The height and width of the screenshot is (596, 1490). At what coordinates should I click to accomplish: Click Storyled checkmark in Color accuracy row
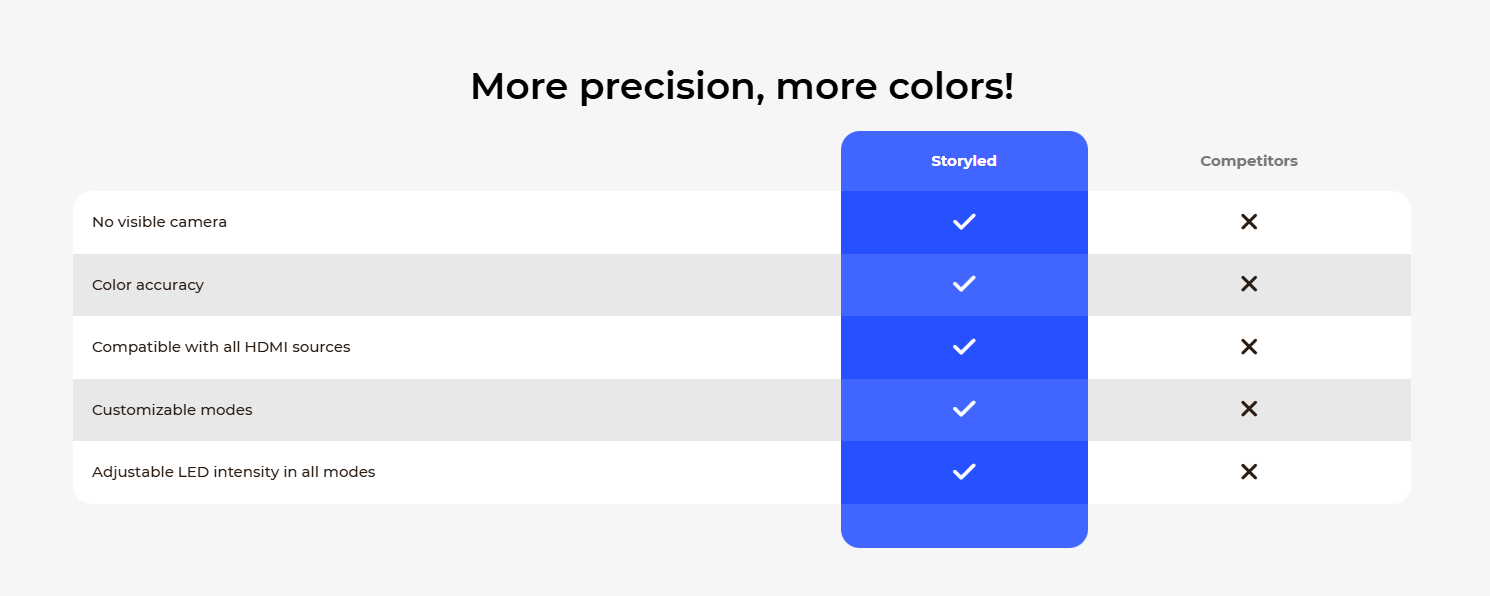pos(964,284)
